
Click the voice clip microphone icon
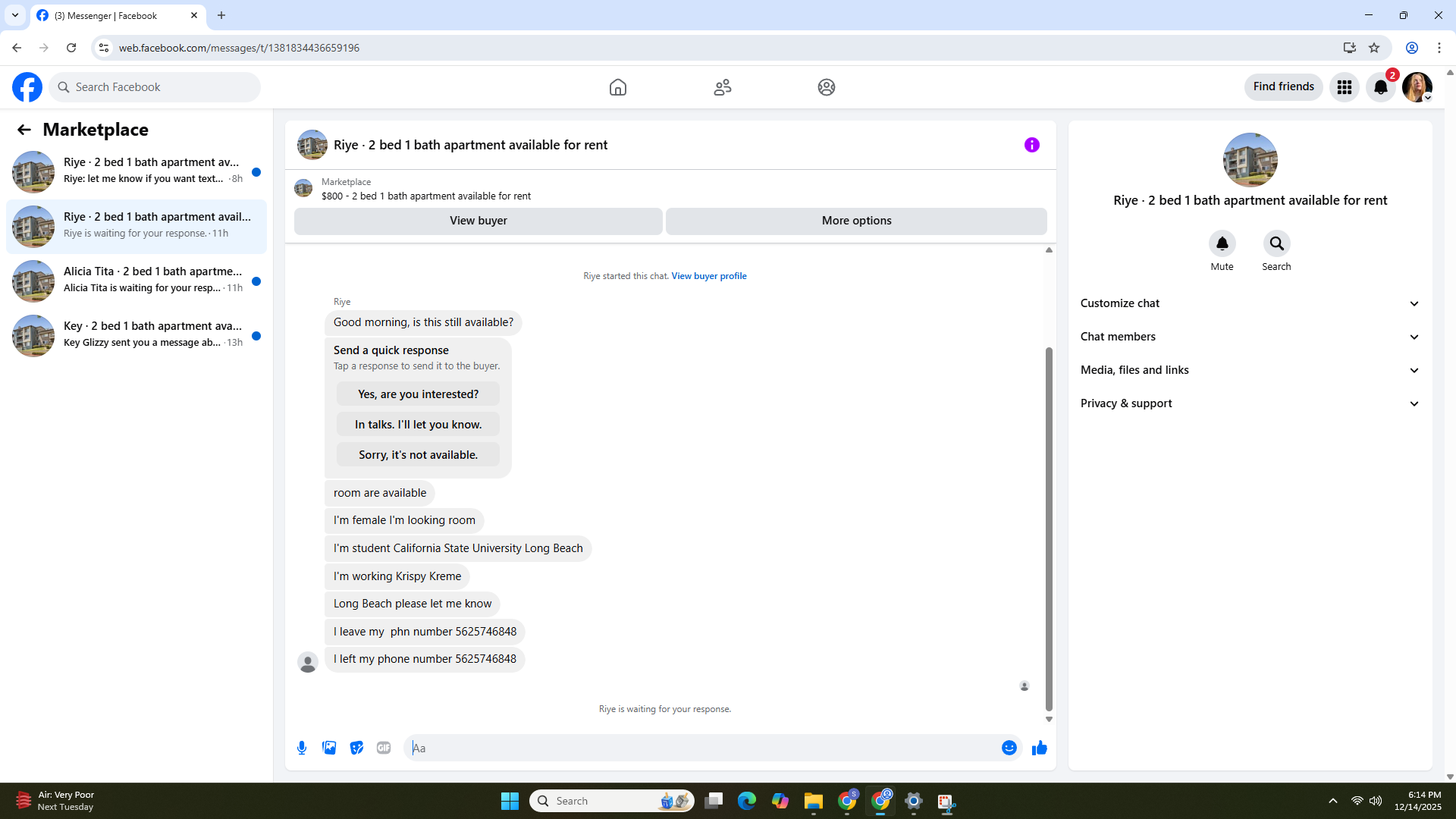click(x=302, y=748)
